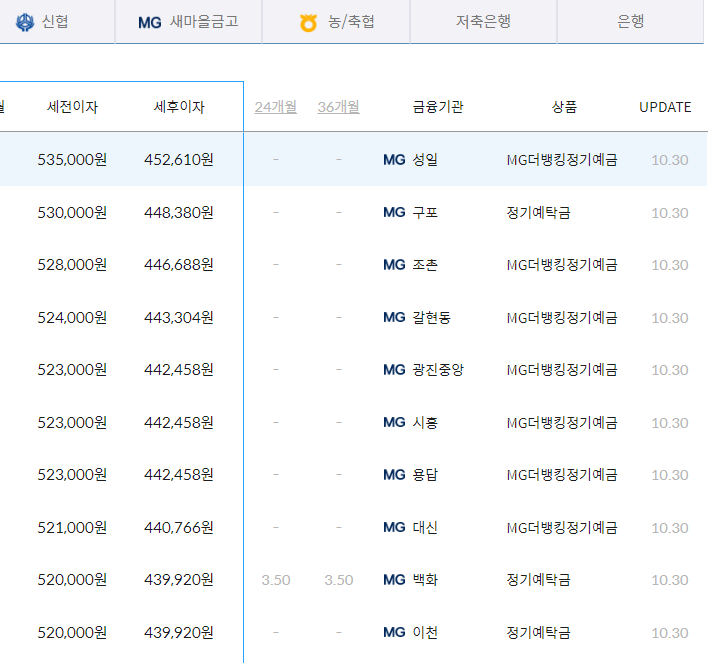Click MG logo beside 구포
Image resolution: width=709 pixels, height=663 pixels.
pos(394,213)
